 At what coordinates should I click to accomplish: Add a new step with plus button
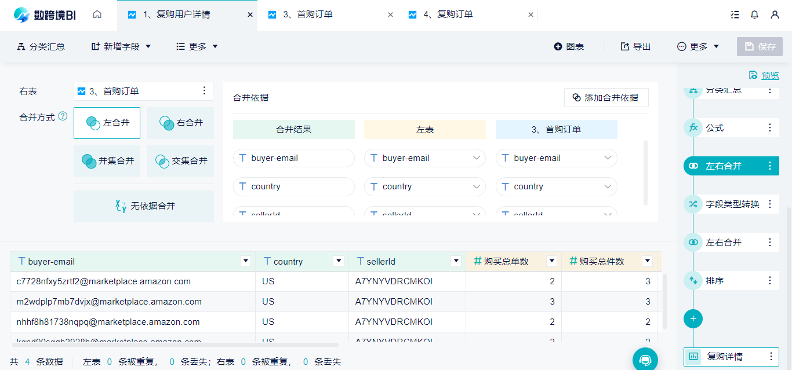[693, 319]
